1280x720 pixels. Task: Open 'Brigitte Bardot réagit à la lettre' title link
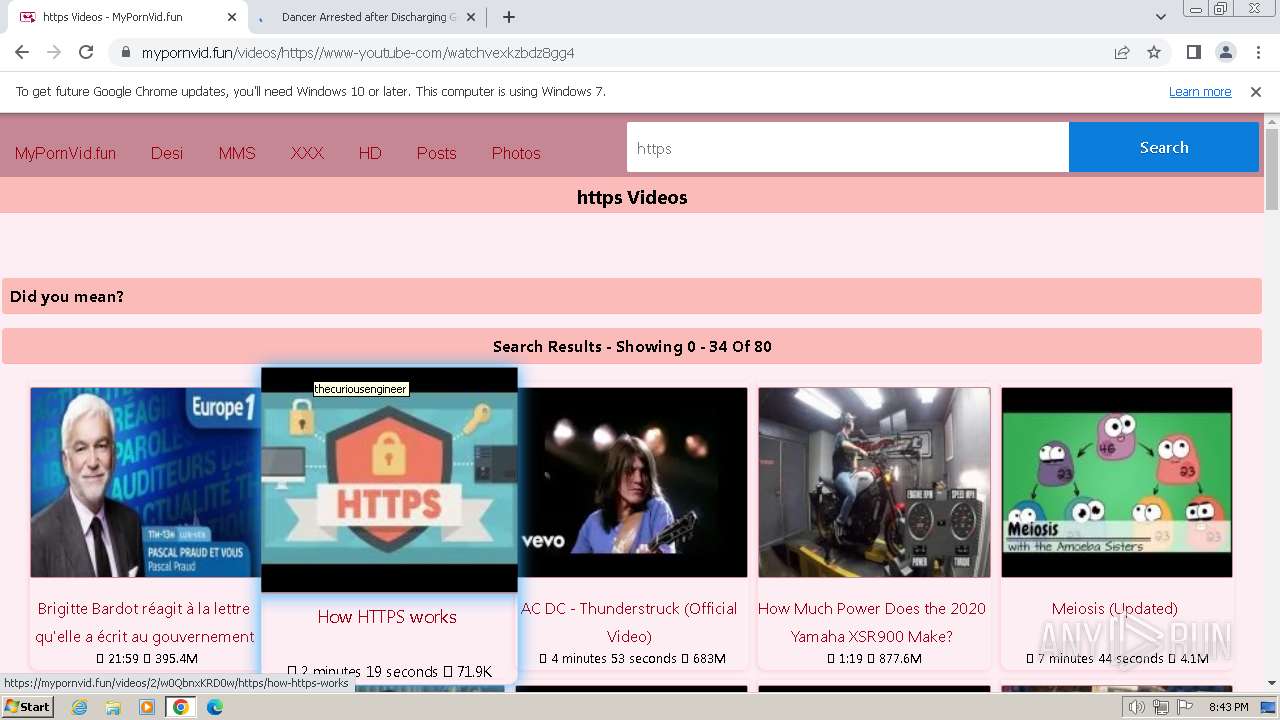[x=144, y=622]
